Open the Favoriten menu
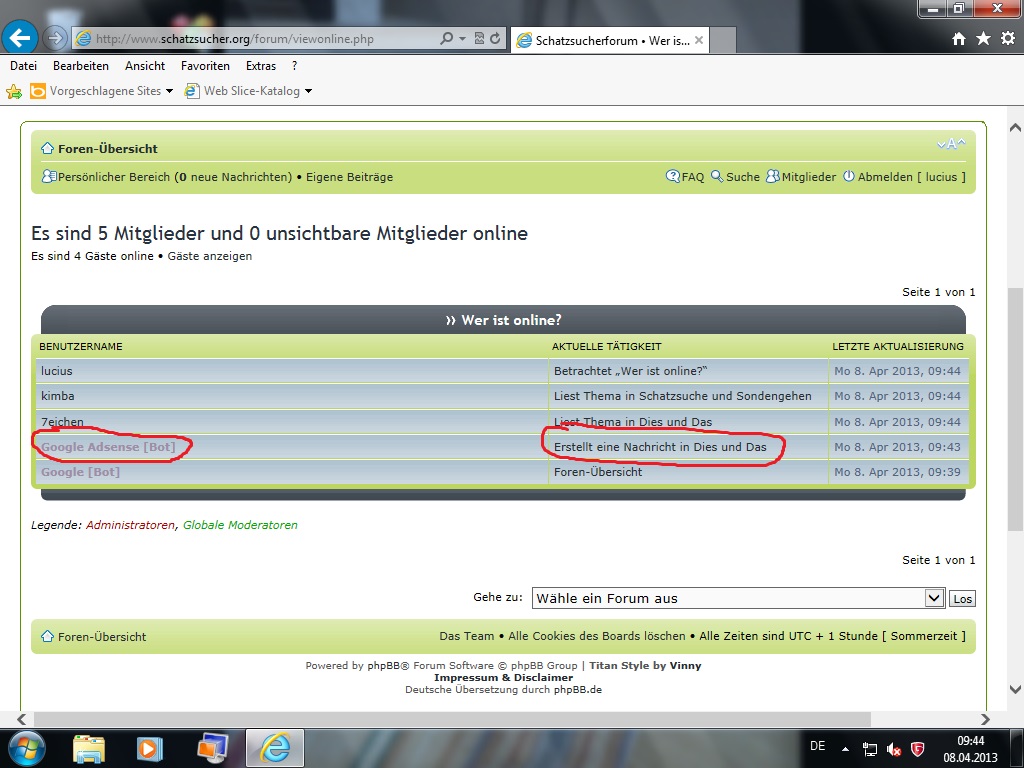 [205, 66]
